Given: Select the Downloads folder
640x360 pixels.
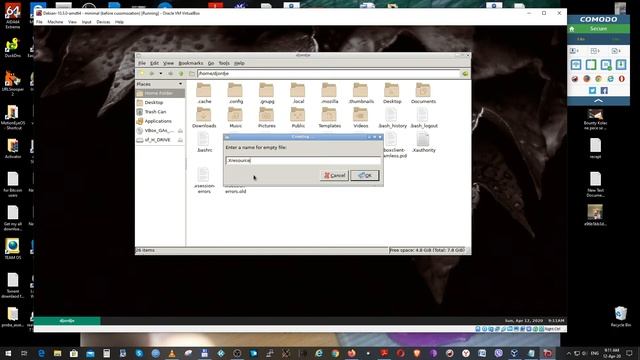Looking at the screenshot, I should point(204,117).
